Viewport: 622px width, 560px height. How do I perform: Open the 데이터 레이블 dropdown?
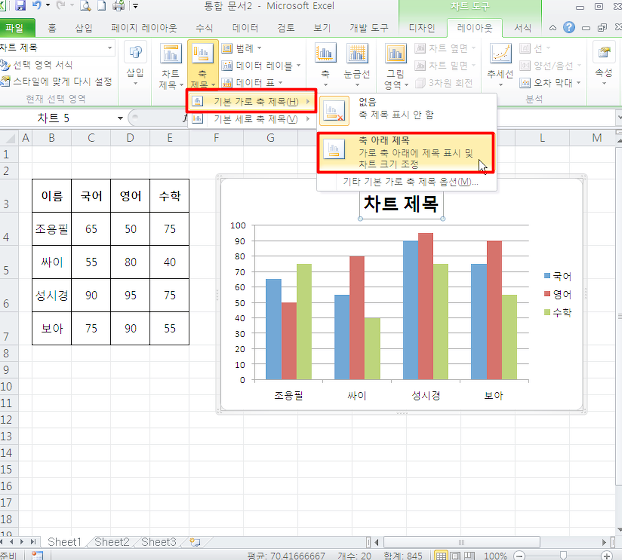point(261,65)
